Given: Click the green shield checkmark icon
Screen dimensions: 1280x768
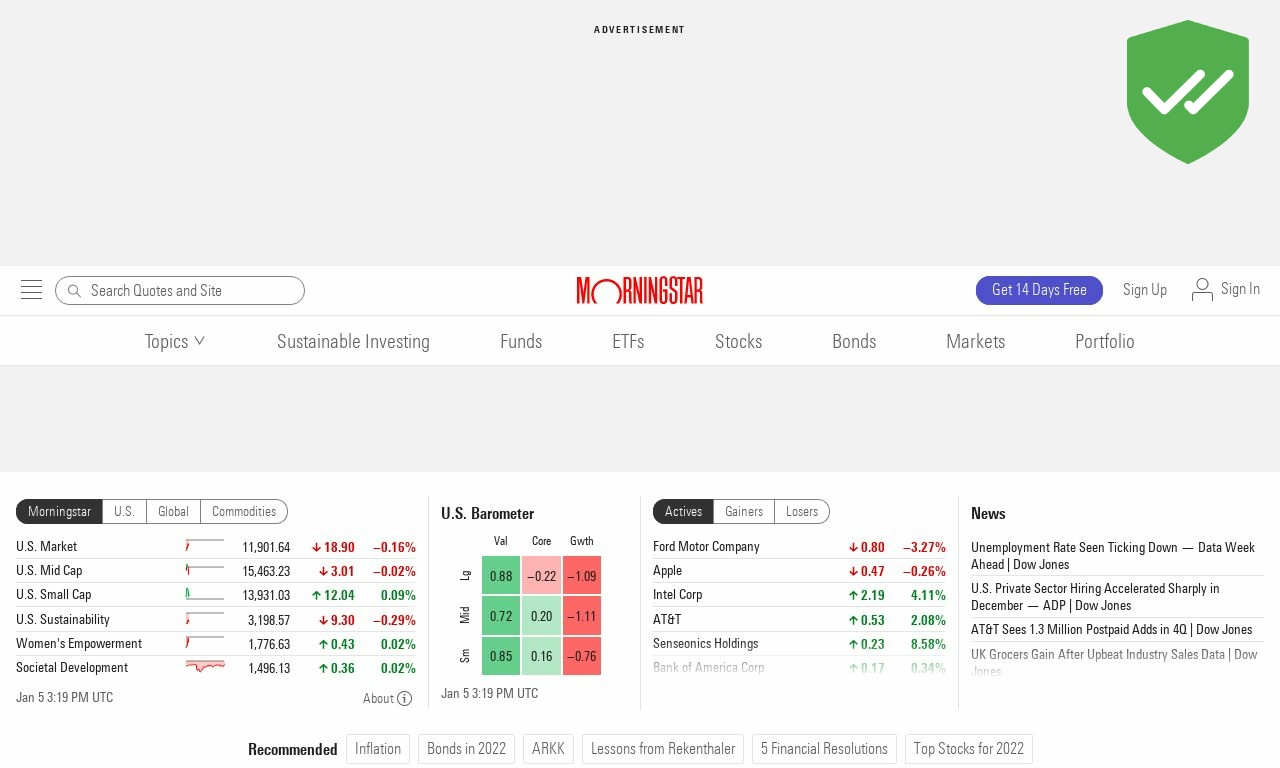Looking at the screenshot, I should click(x=1188, y=92).
